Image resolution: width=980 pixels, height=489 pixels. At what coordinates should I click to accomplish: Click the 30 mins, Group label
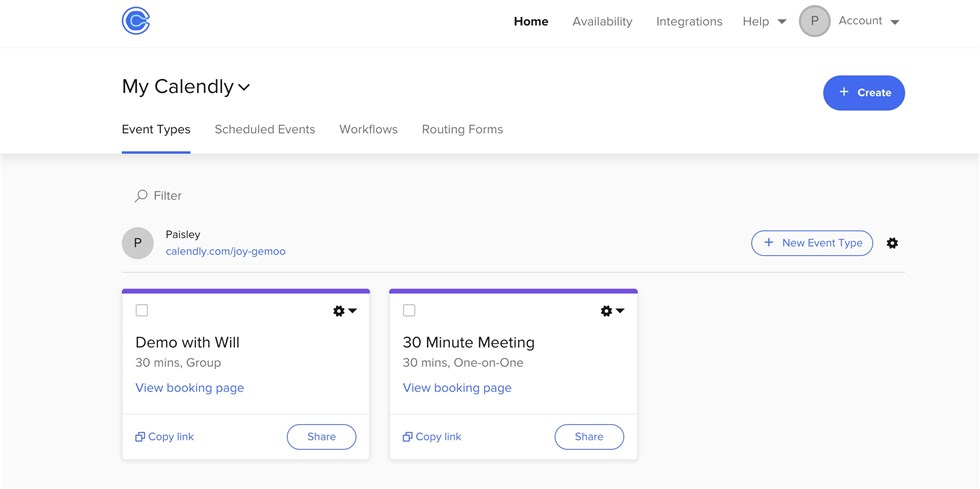coord(178,363)
